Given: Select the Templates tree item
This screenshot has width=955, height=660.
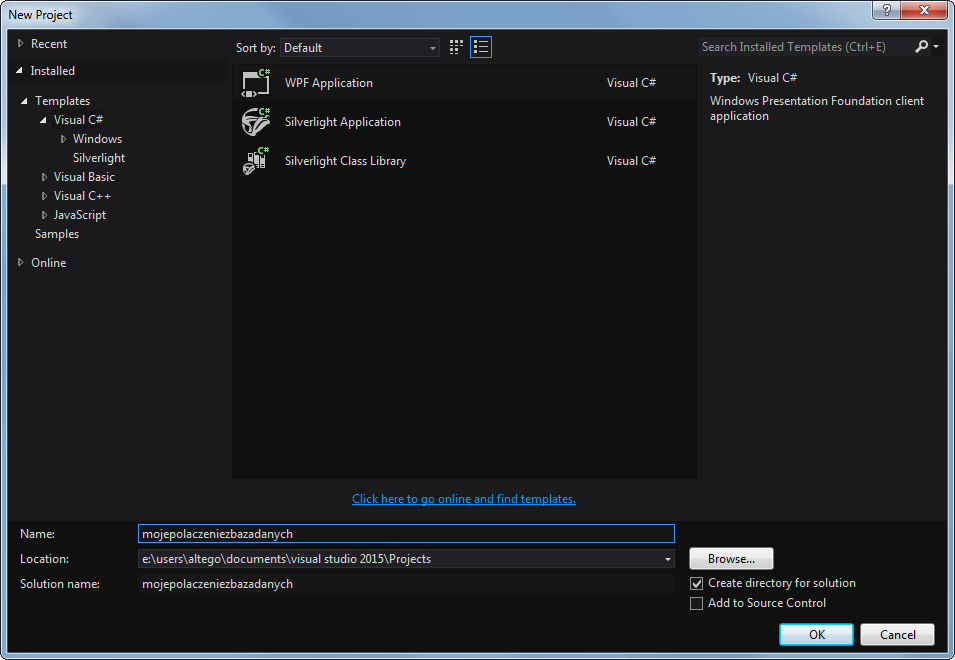Looking at the screenshot, I should tap(62, 101).
